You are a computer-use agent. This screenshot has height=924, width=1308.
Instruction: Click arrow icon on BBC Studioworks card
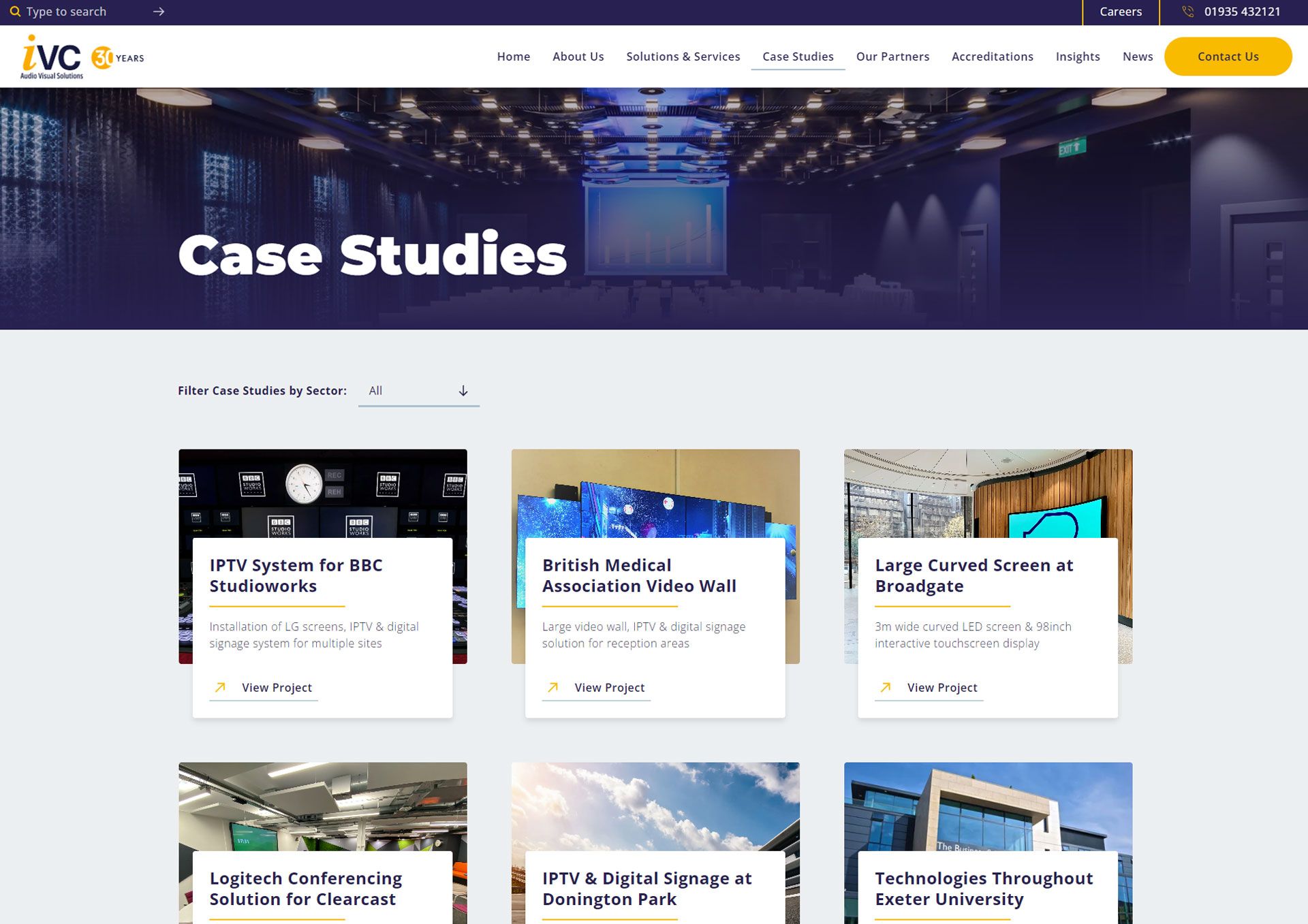220,688
